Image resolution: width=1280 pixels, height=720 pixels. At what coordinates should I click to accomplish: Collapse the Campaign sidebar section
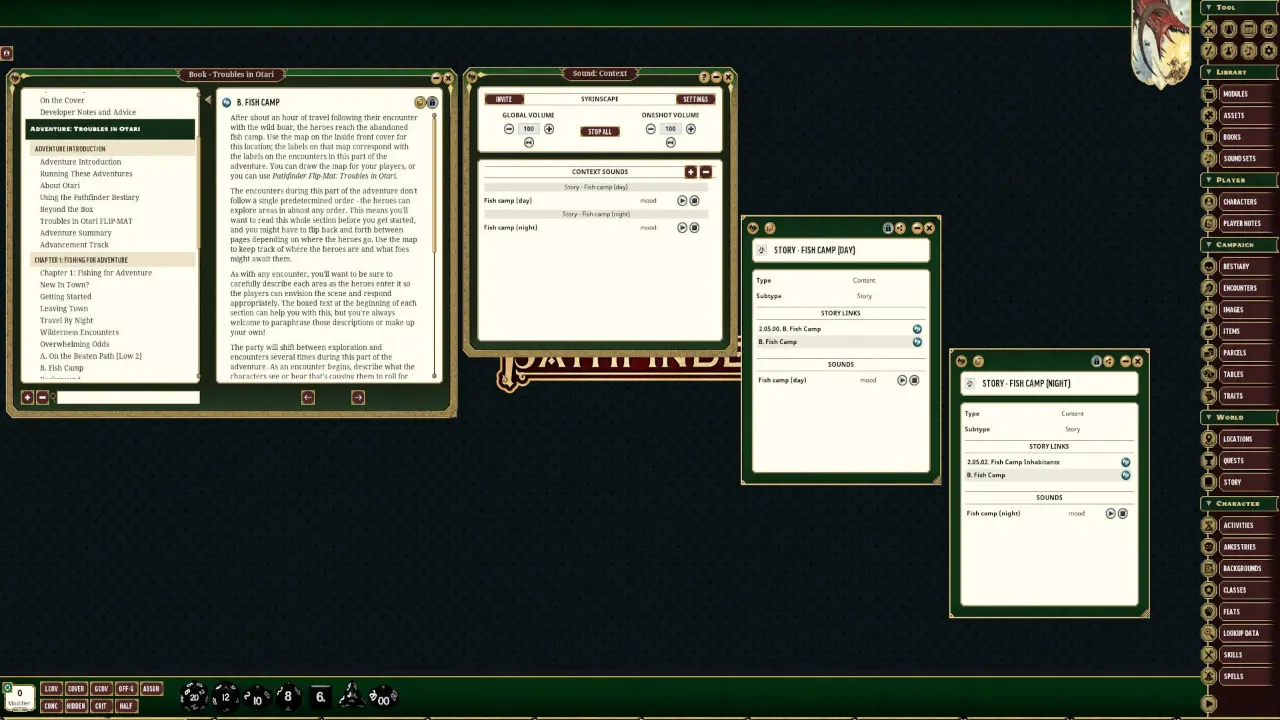(1207, 245)
